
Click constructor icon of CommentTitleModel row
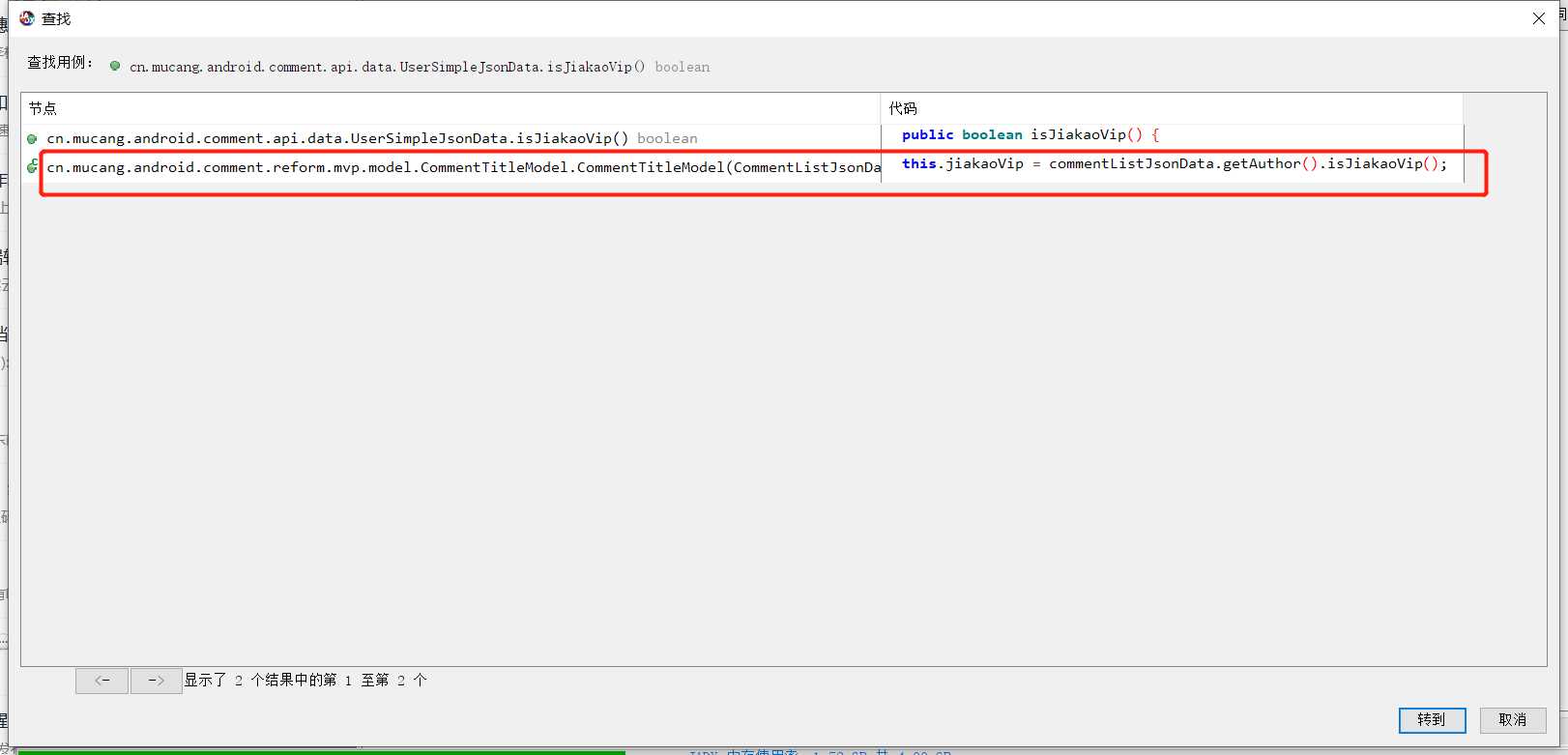point(32,167)
